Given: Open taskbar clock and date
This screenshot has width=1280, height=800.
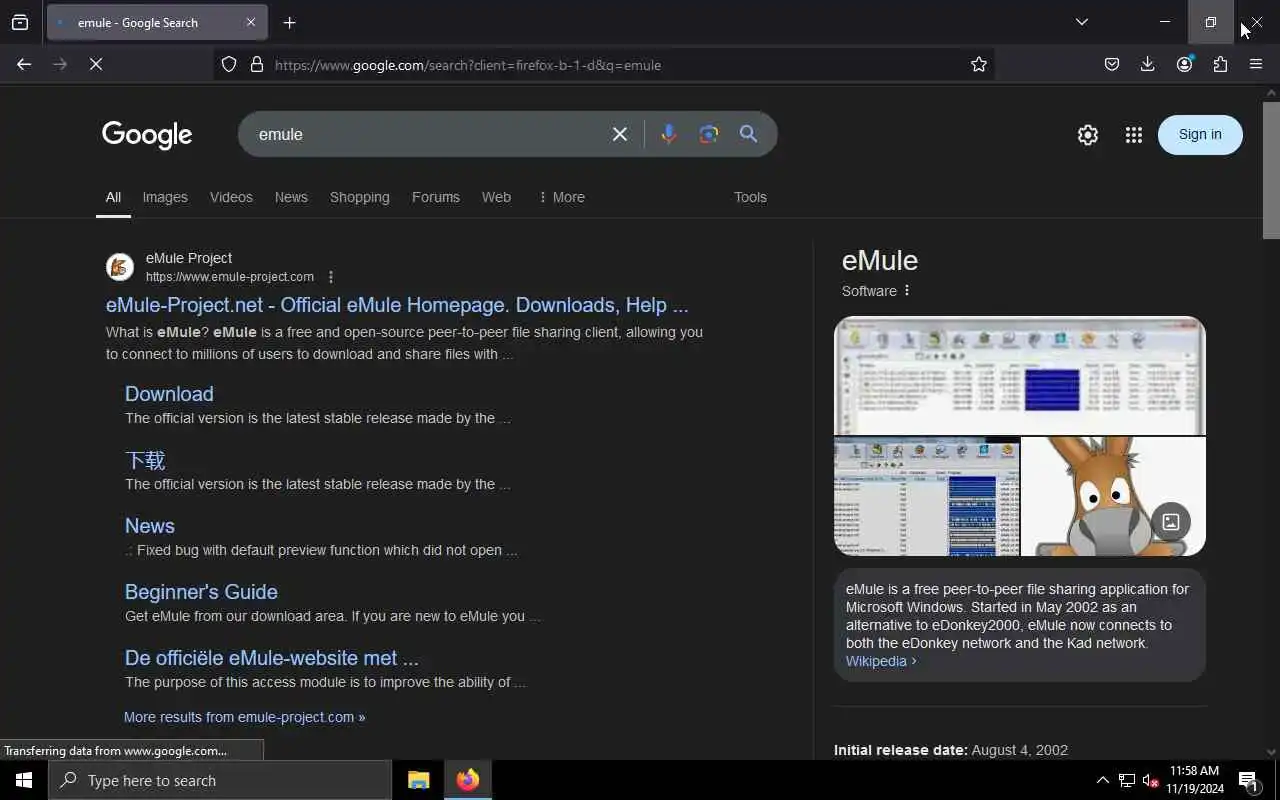Looking at the screenshot, I should [1195, 780].
